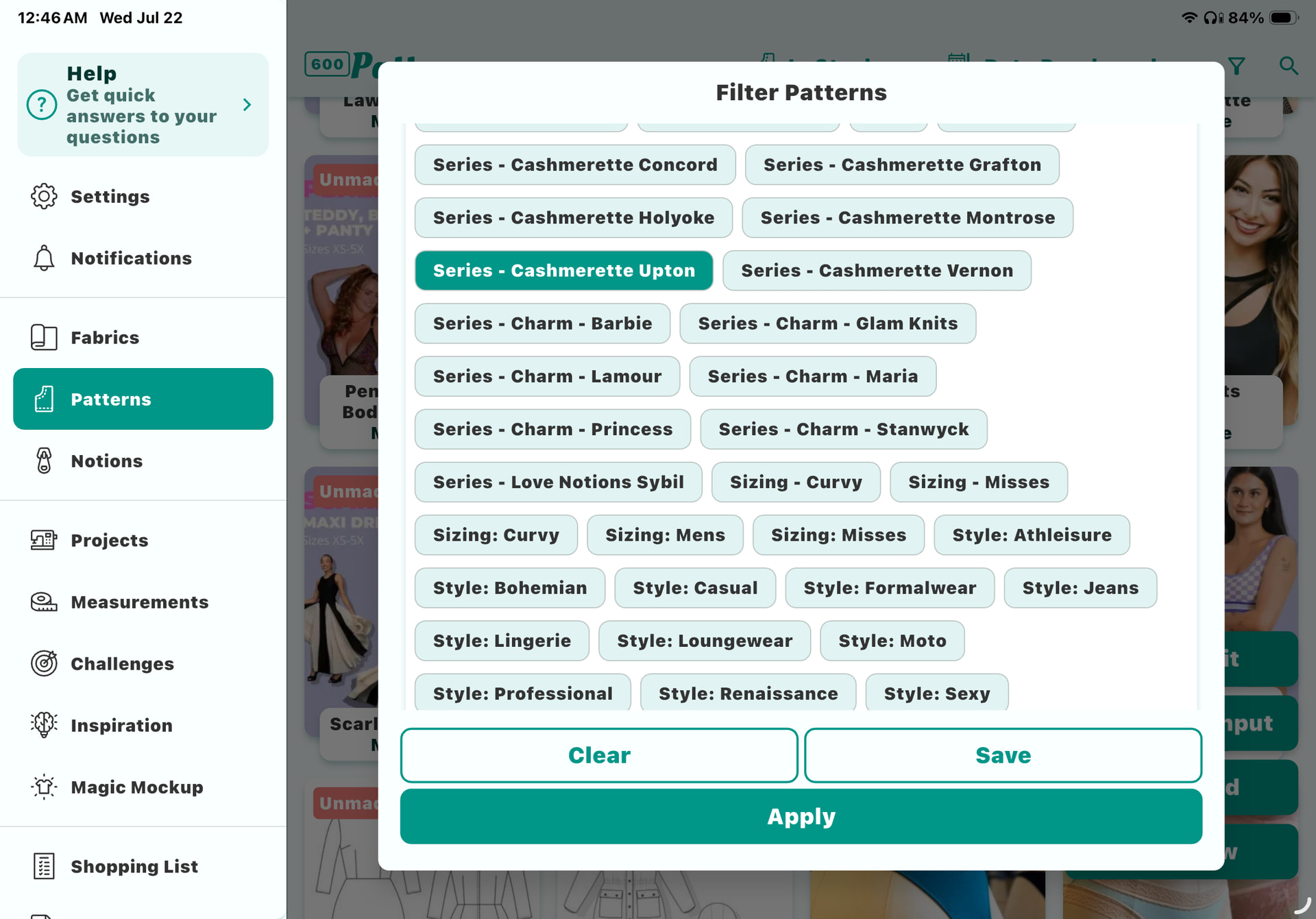
Task: Clear all selected filters
Action: 599,755
